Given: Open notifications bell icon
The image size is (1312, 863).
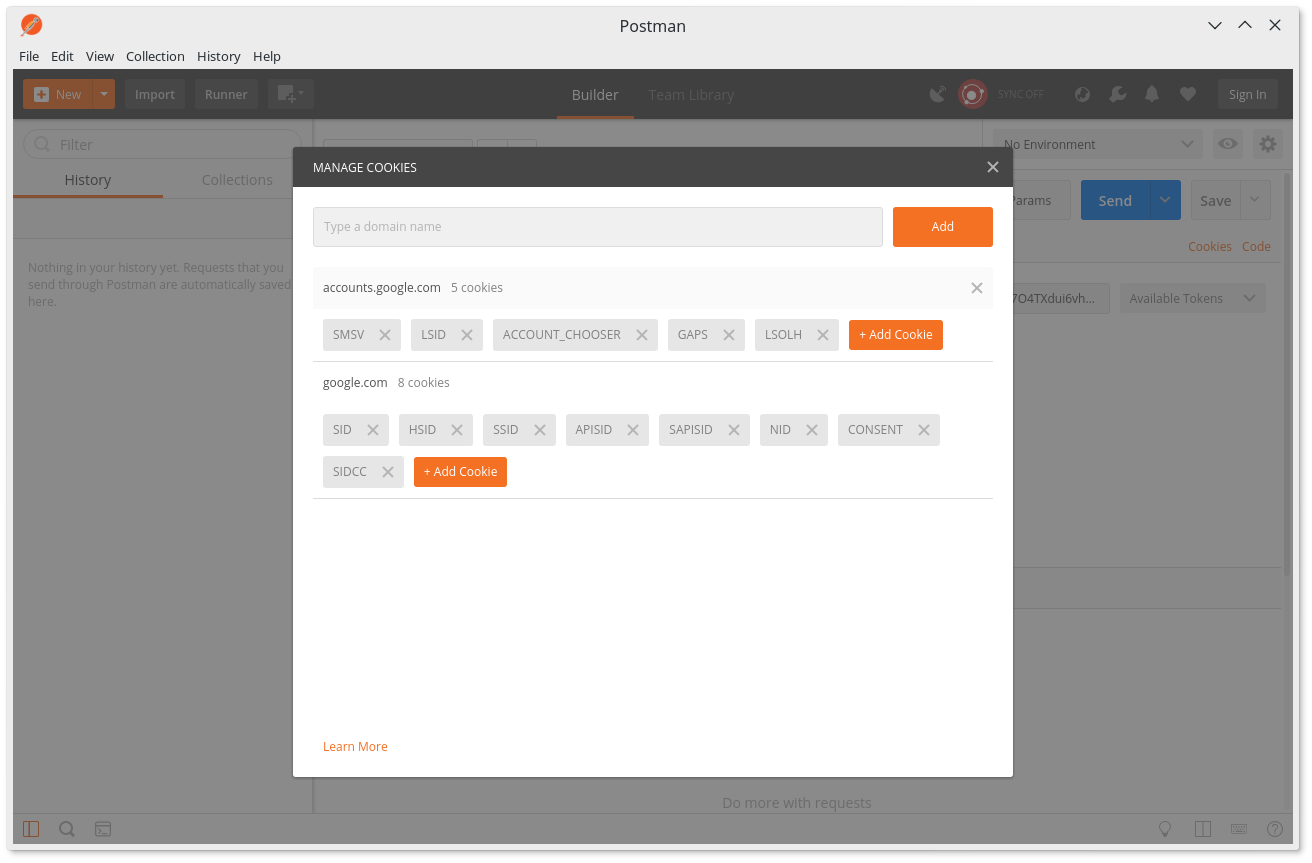Looking at the screenshot, I should click(1152, 94).
